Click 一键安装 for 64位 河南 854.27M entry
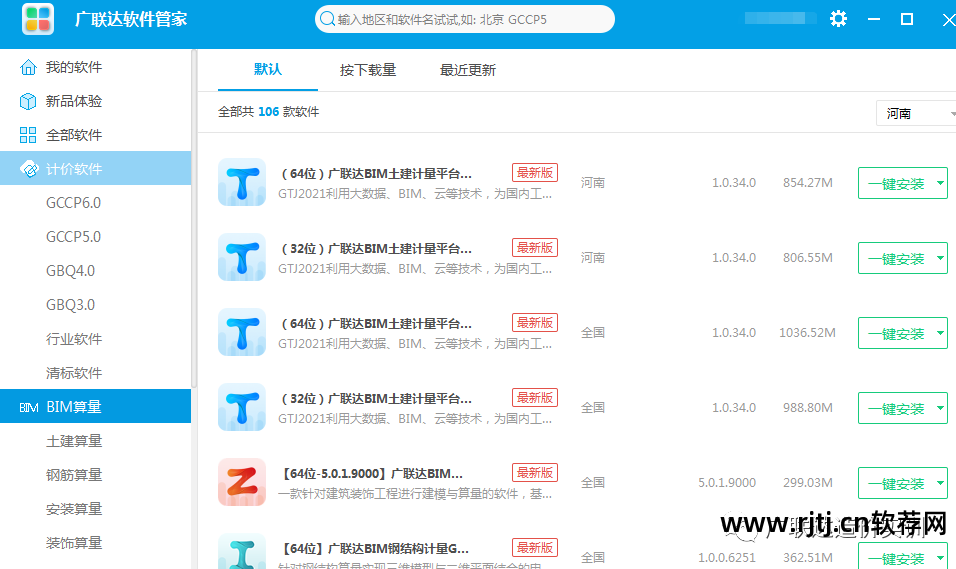The width and height of the screenshot is (956, 569). click(x=896, y=183)
